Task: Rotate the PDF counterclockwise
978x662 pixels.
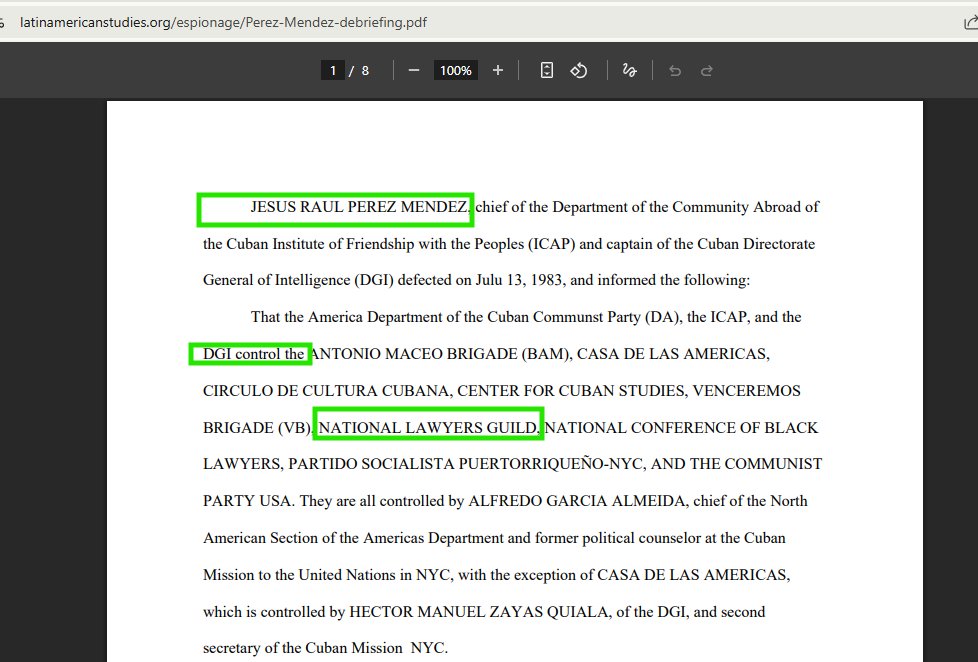Action: pyautogui.click(x=579, y=71)
